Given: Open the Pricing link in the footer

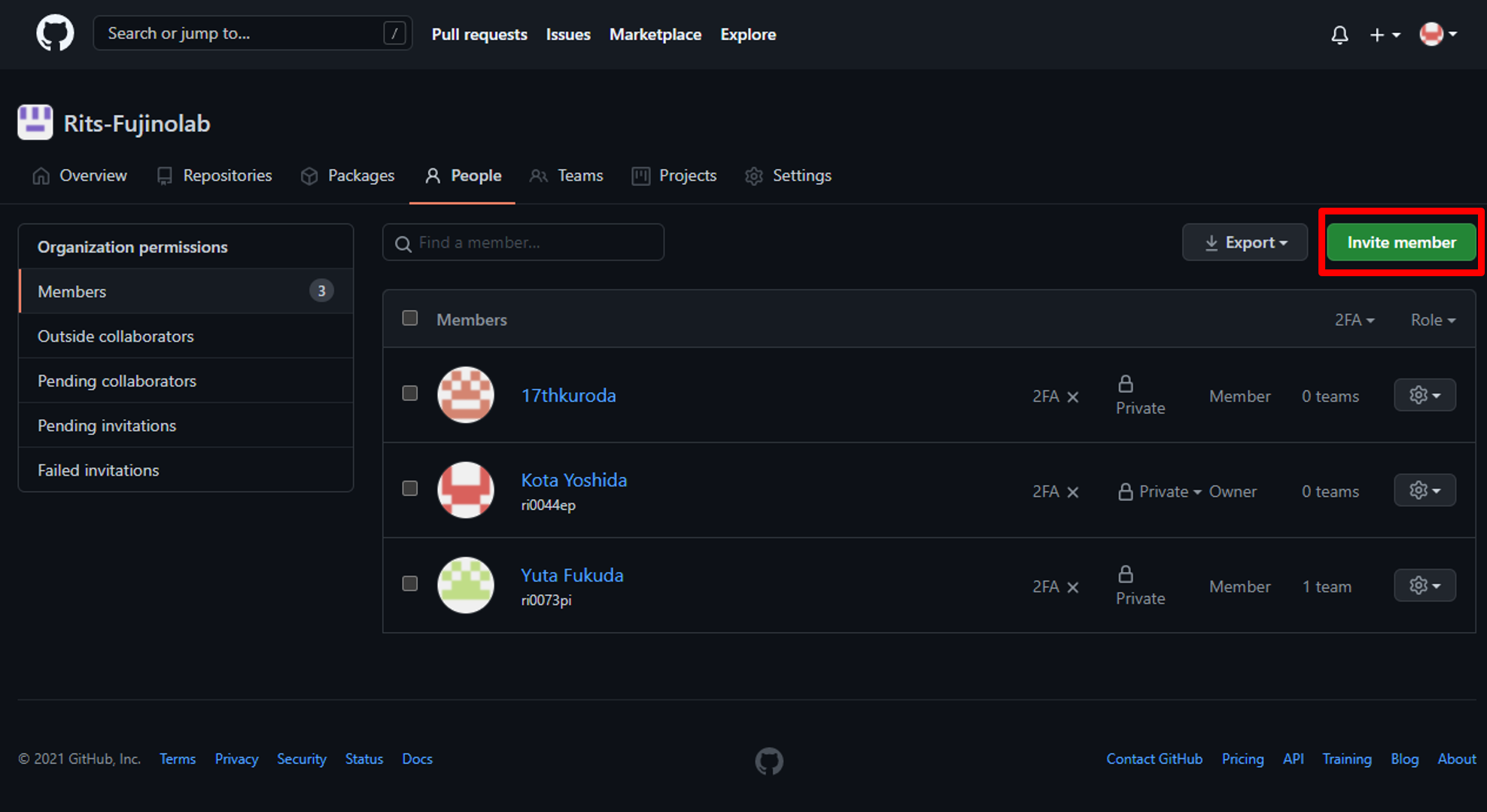Looking at the screenshot, I should point(1242,759).
